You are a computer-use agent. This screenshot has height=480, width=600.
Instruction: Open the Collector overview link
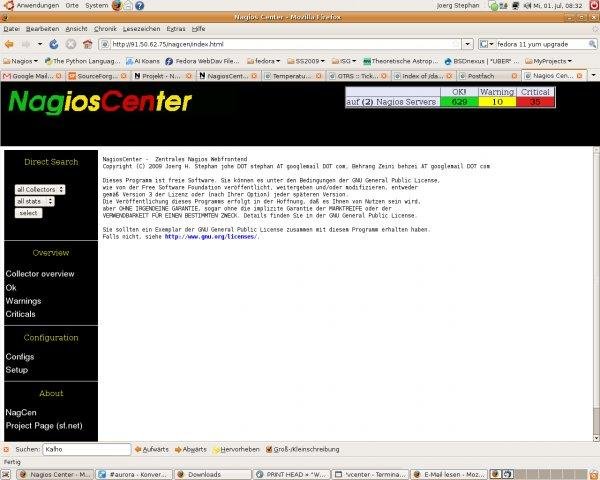coord(40,274)
